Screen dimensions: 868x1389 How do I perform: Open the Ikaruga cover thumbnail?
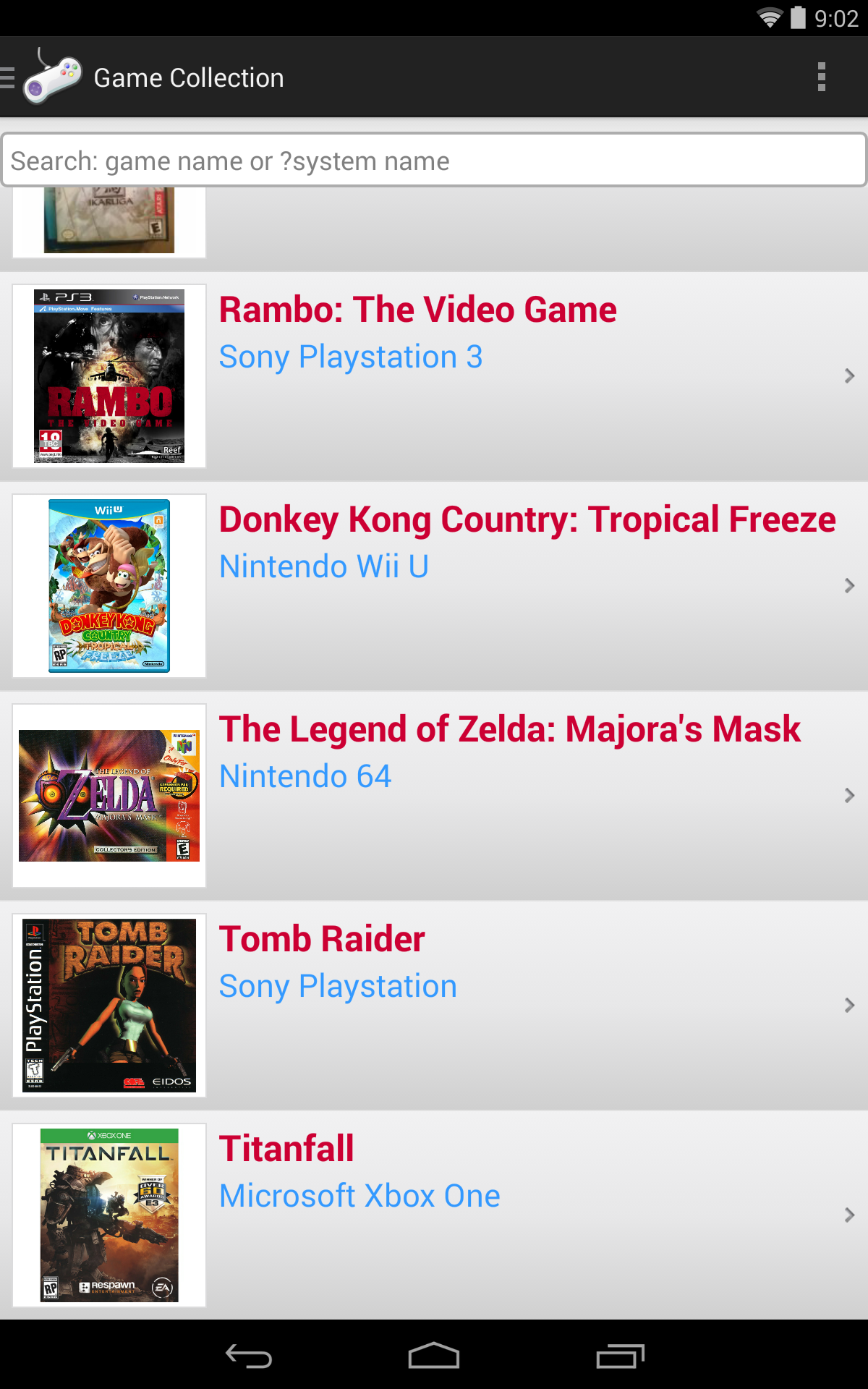[x=109, y=220]
